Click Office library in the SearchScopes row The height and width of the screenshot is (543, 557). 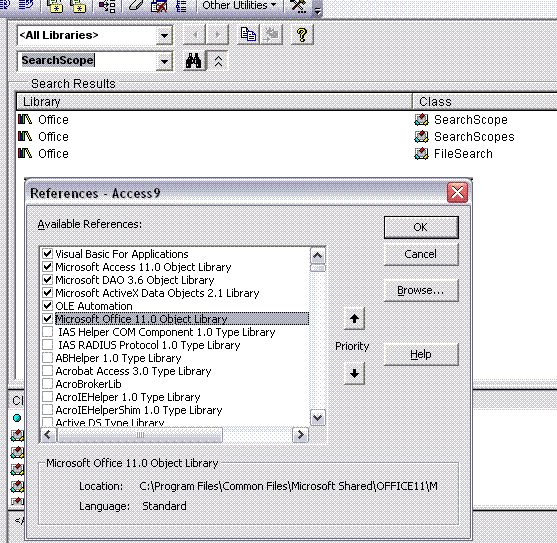tap(53, 137)
